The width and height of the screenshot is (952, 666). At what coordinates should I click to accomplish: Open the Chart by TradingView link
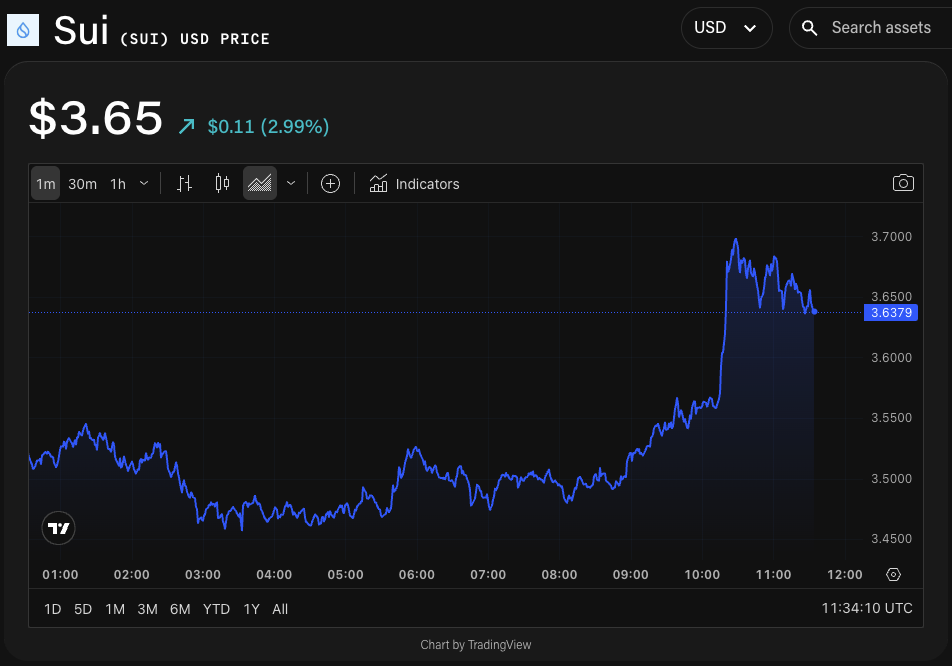(x=476, y=644)
